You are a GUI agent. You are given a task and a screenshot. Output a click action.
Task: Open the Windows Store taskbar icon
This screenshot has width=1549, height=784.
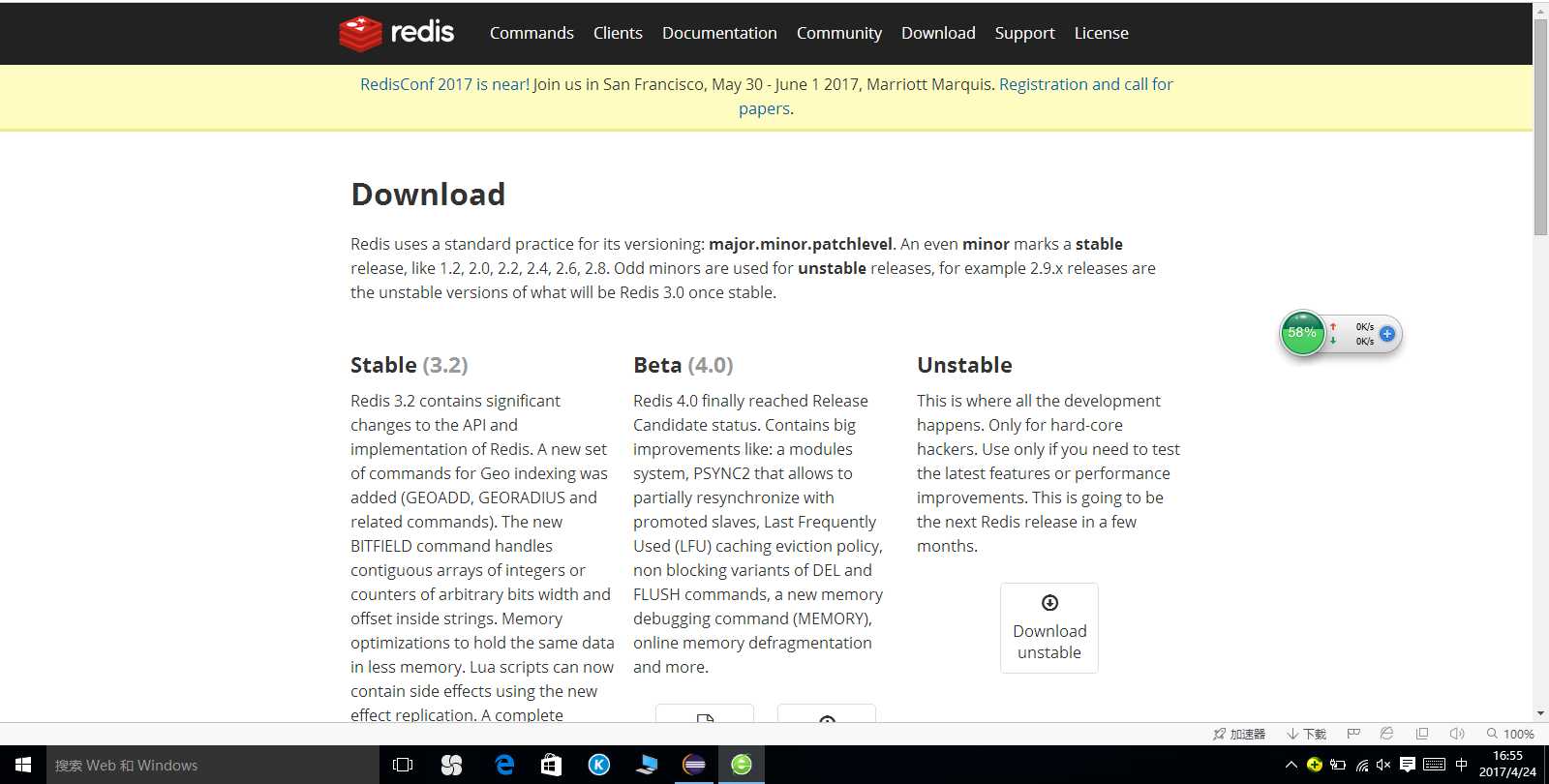pos(551,765)
